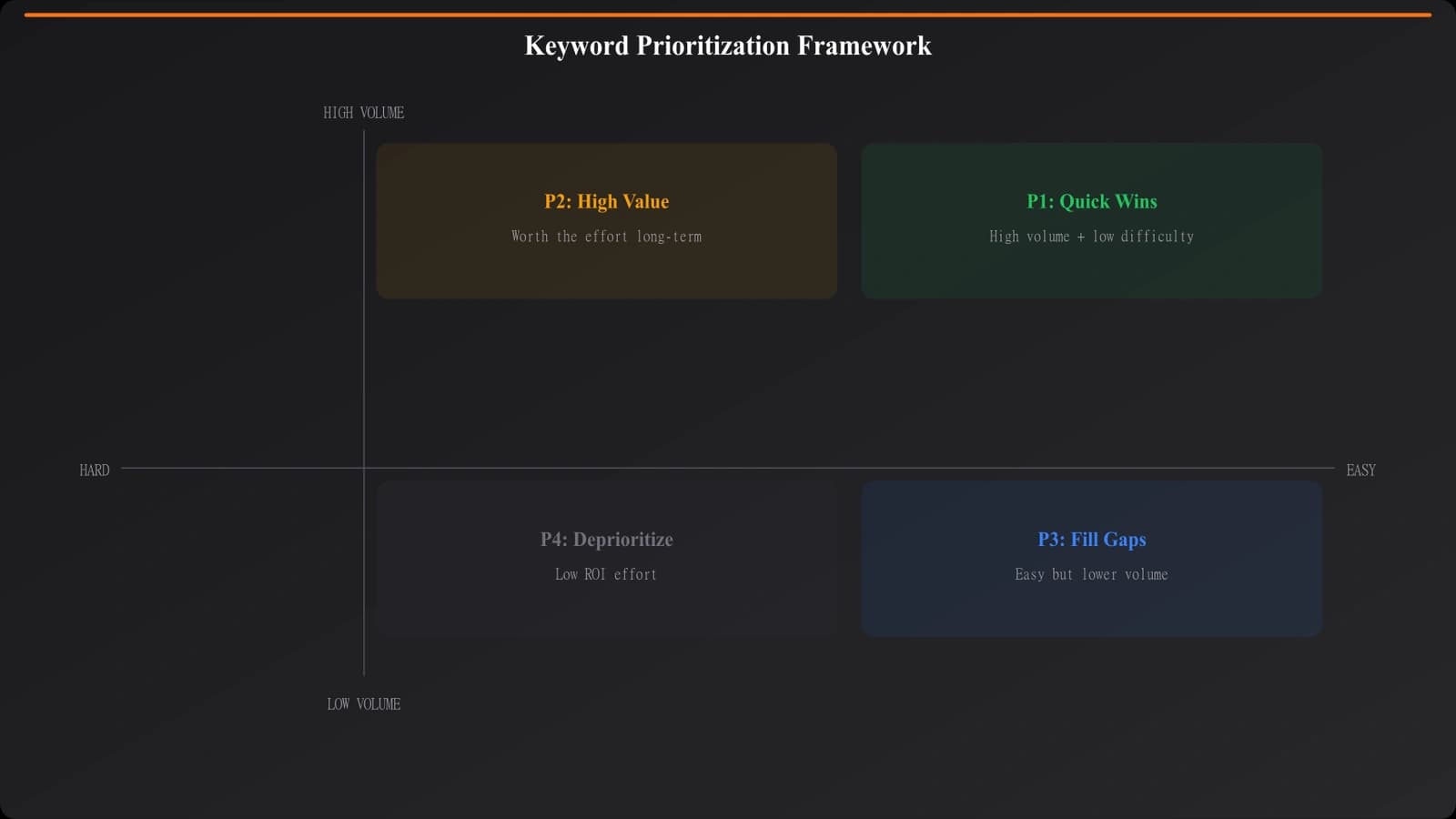Click the 'Low ROI effort' subtitle

(606, 574)
